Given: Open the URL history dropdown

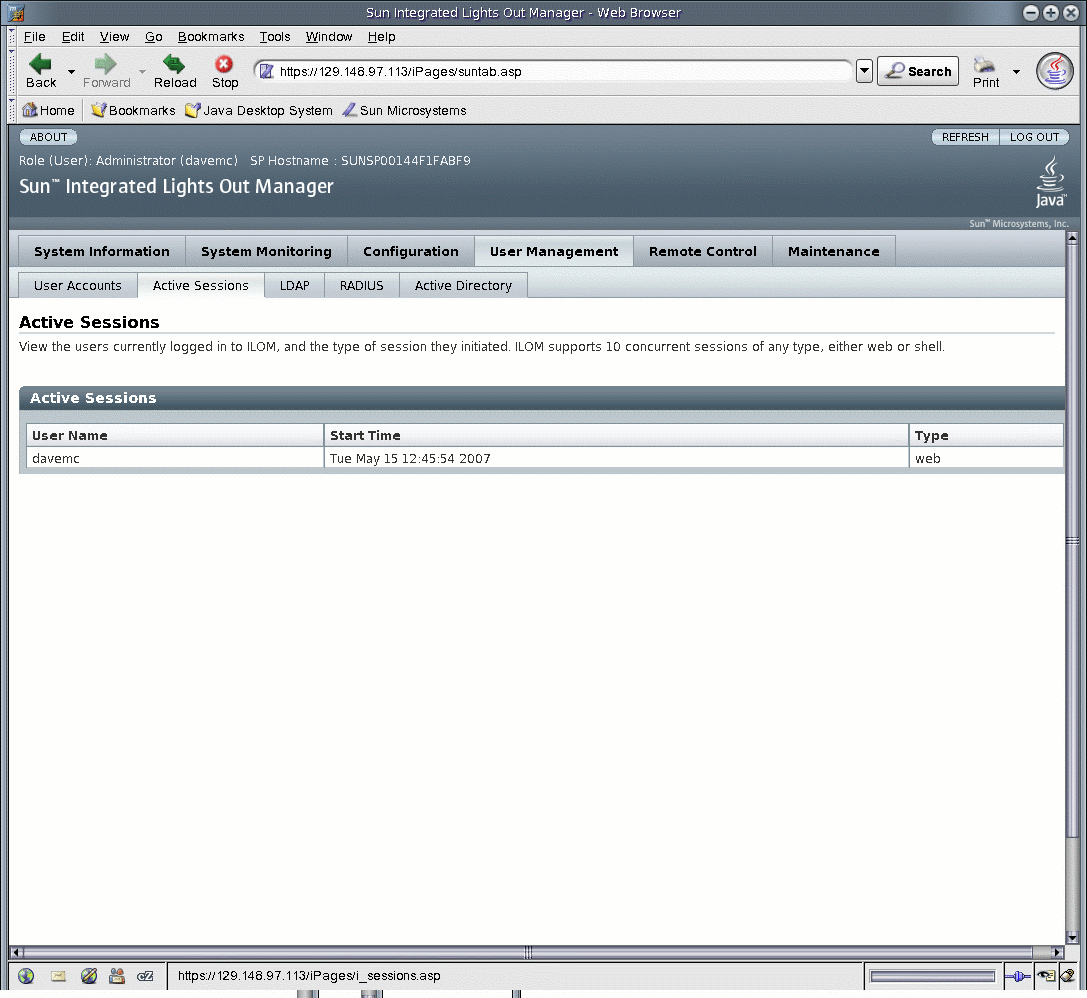Looking at the screenshot, I should 864,71.
